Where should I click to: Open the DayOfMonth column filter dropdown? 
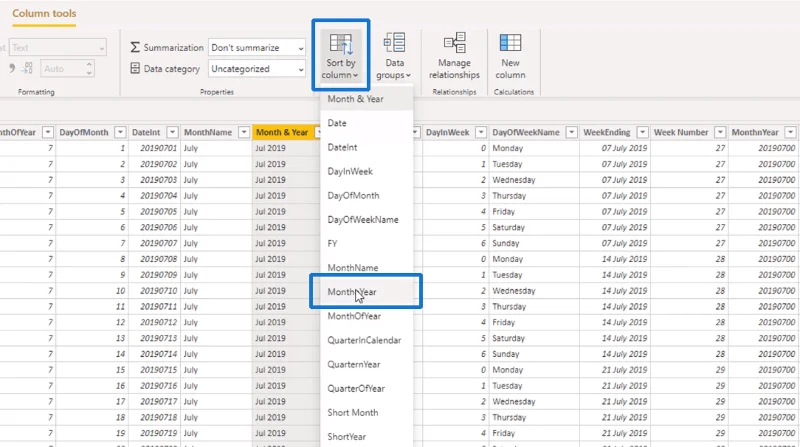coord(120,132)
